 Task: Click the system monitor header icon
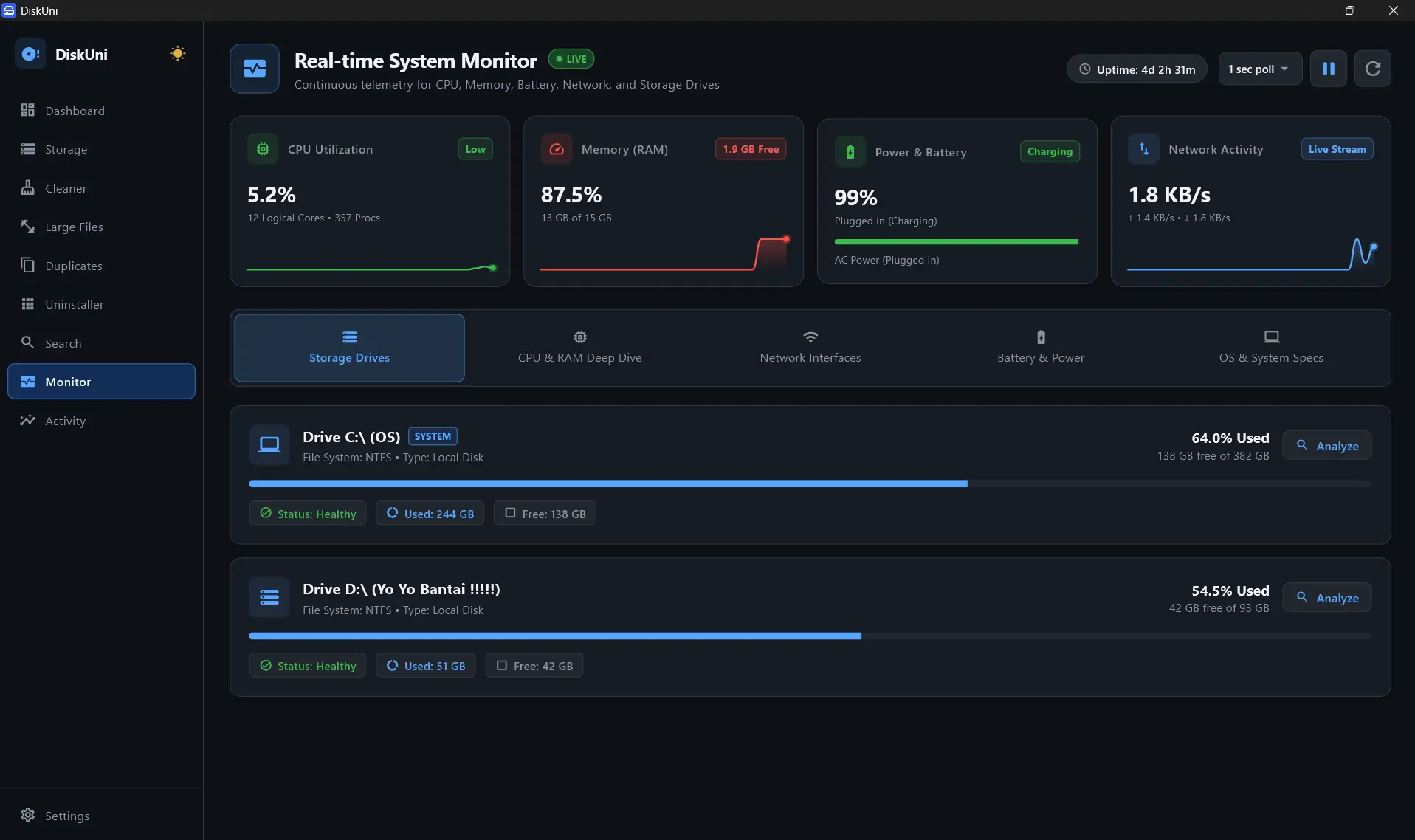click(x=255, y=69)
